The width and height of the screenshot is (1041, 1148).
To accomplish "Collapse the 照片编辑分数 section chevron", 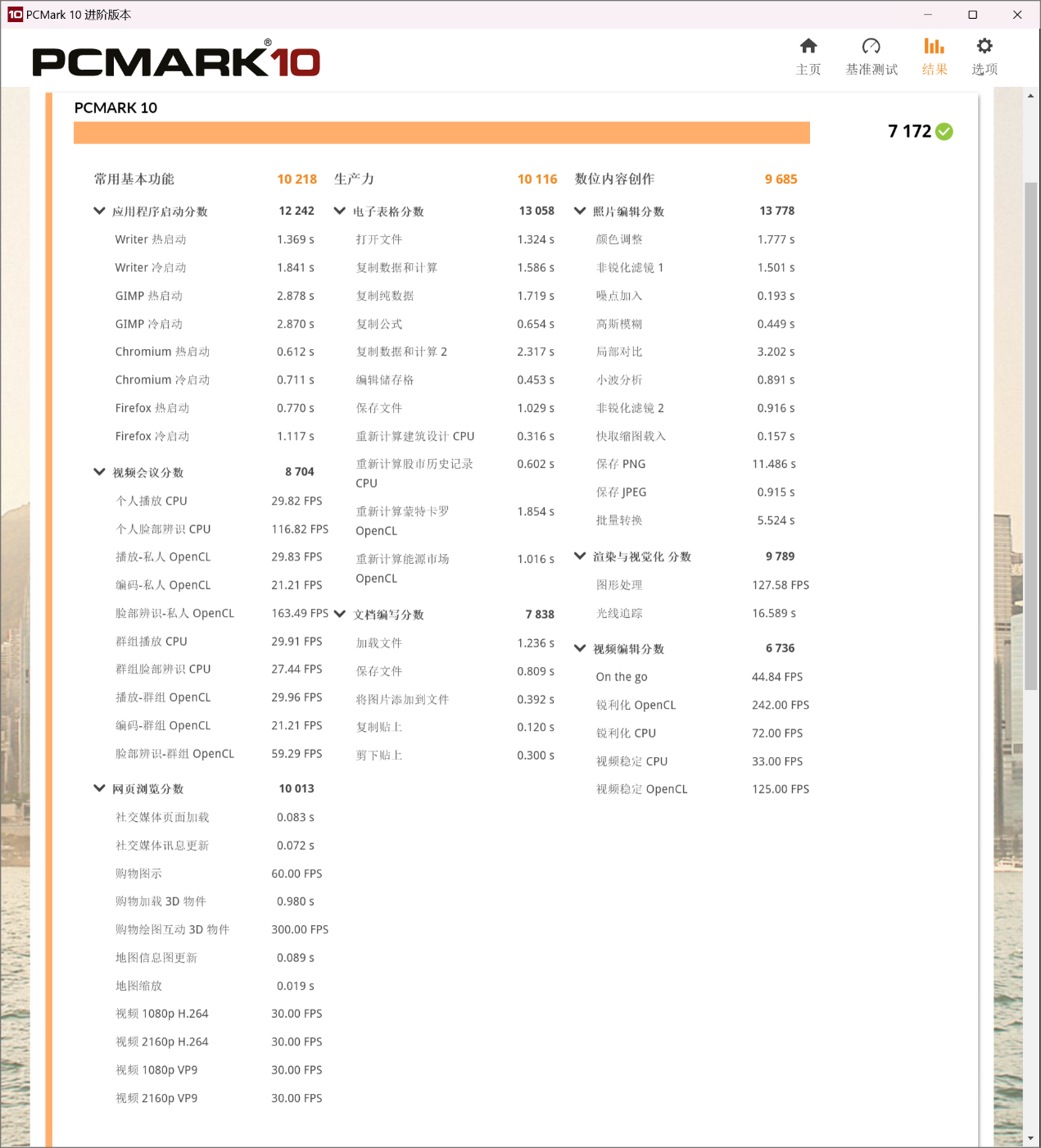I will (x=580, y=211).
